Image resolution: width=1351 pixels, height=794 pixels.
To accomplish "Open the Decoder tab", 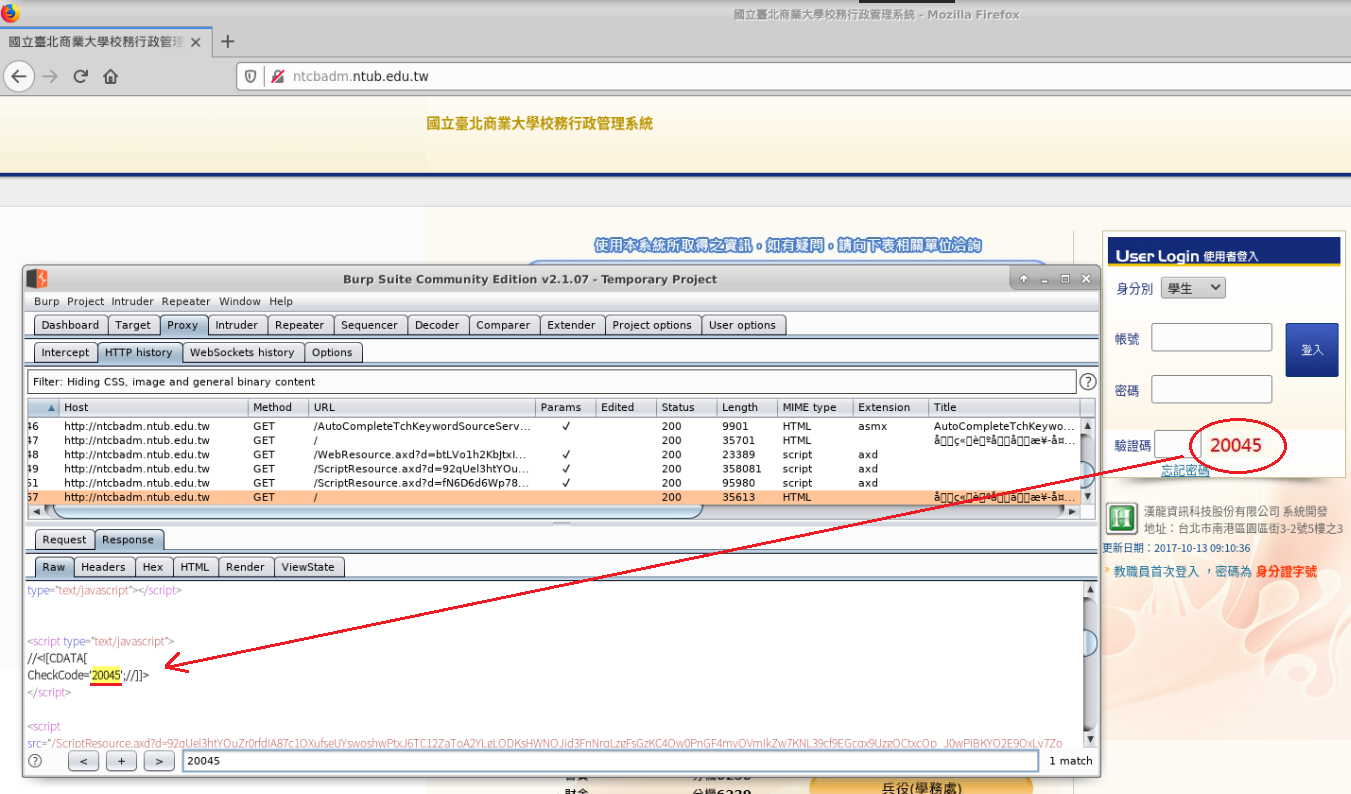I will [x=437, y=325].
